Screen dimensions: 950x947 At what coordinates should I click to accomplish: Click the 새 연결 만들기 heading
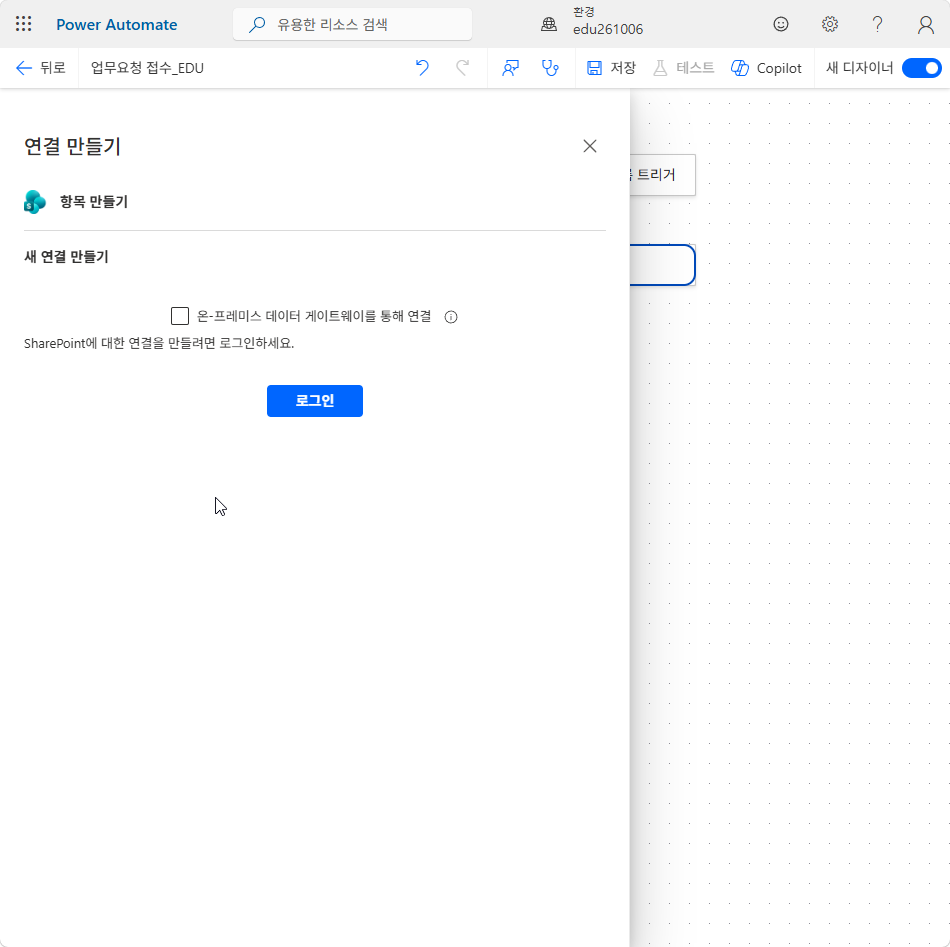[66, 257]
